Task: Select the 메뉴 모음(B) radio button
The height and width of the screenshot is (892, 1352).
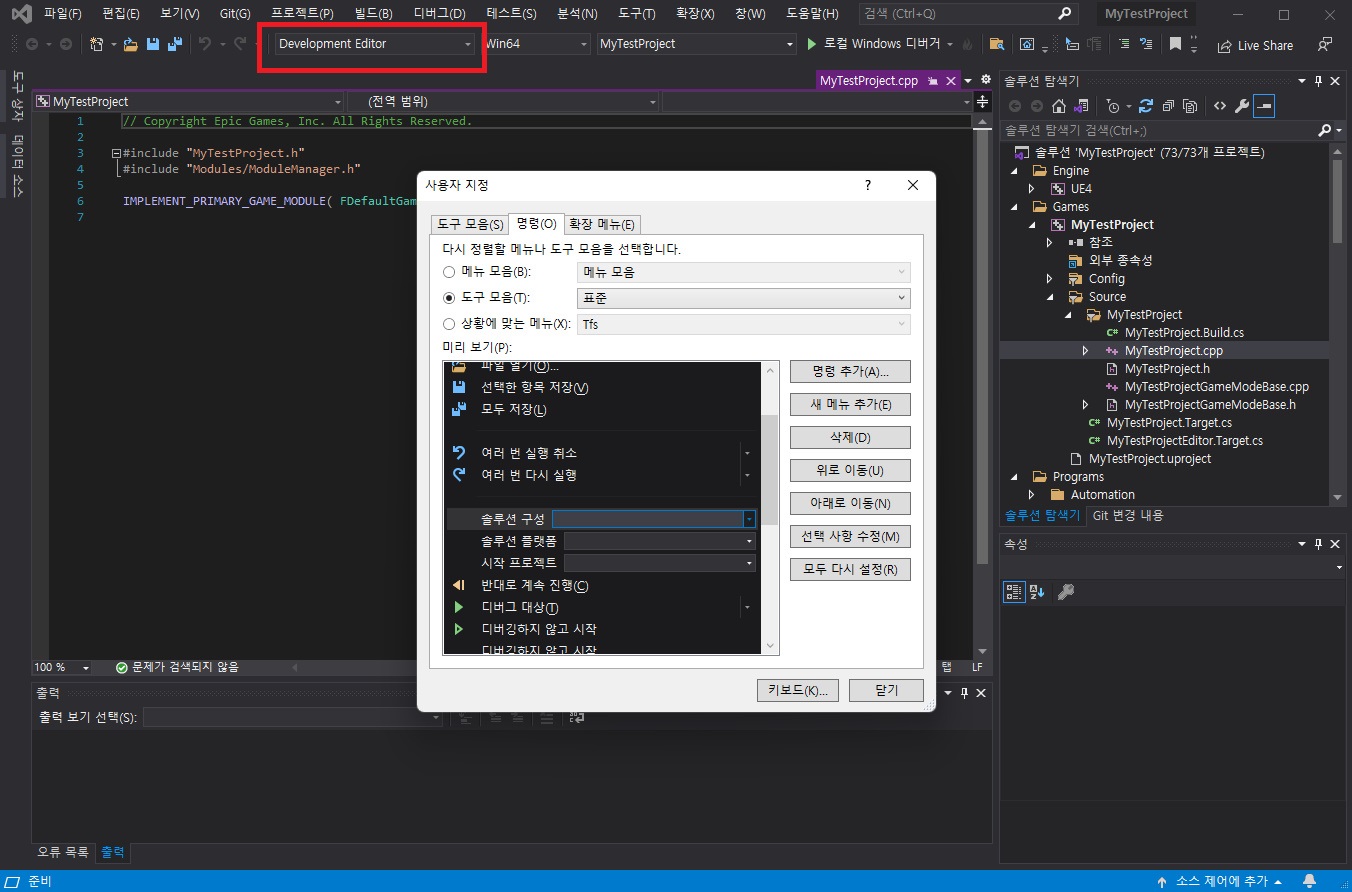Action: [x=449, y=272]
